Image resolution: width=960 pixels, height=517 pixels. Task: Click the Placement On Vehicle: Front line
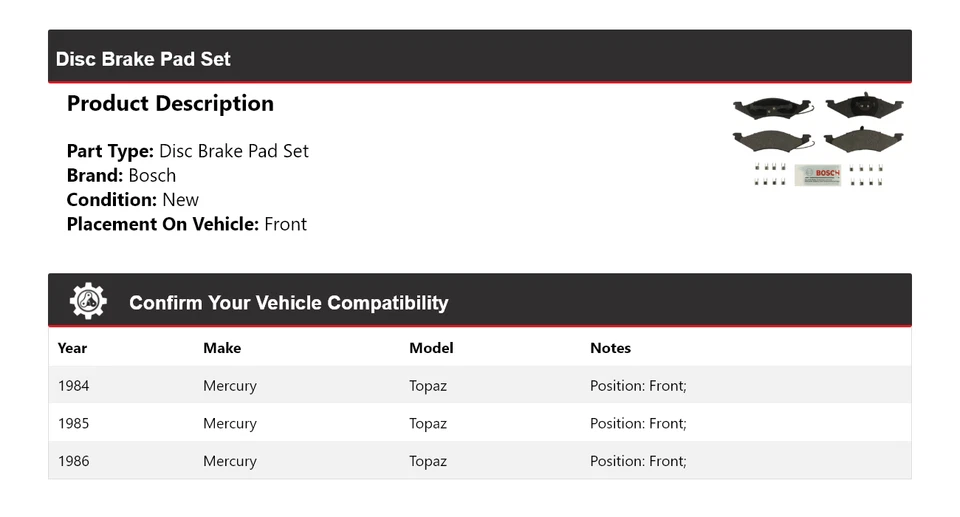pyautogui.click(x=187, y=224)
